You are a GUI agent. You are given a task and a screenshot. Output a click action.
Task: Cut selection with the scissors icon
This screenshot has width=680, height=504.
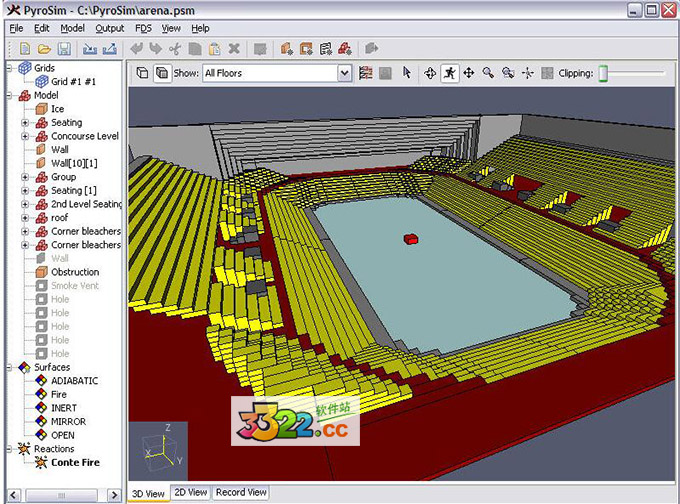[175, 49]
